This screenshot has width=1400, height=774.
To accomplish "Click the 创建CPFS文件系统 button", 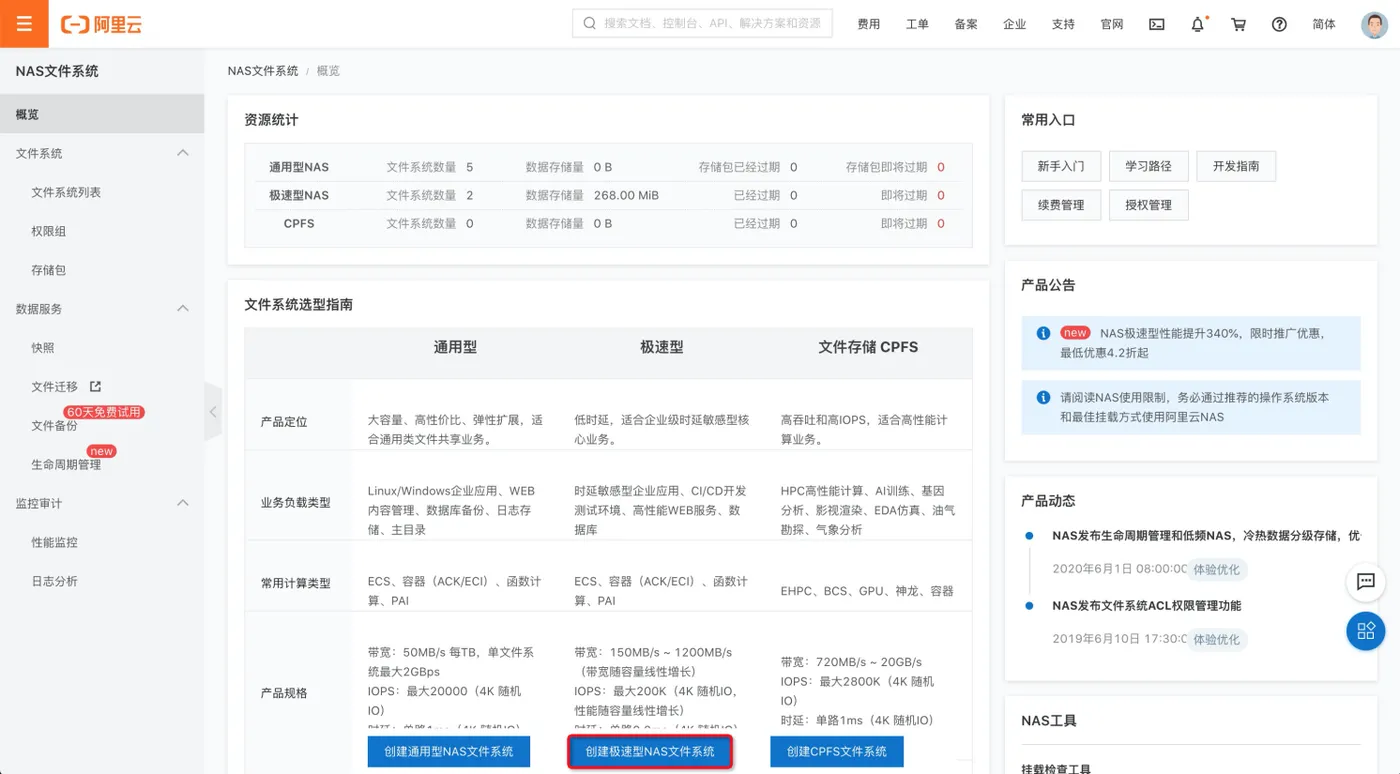I will click(837, 752).
